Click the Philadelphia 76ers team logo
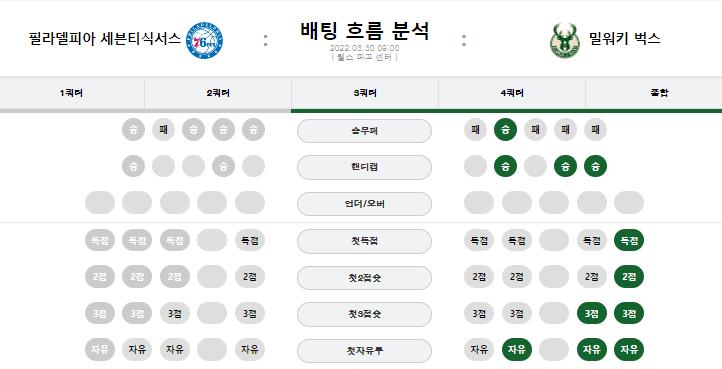Image resolution: width=722 pixels, height=369 pixels. (204, 41)
